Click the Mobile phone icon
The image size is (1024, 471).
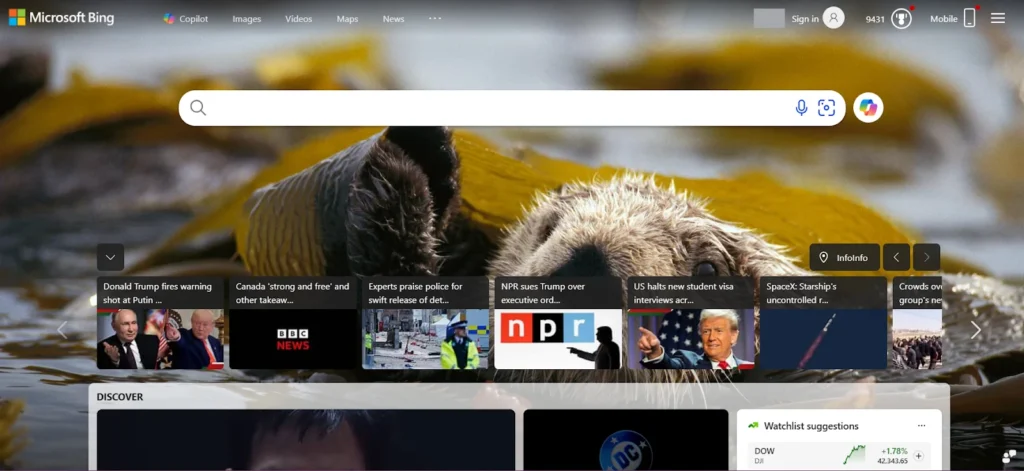tap(968, 18)
